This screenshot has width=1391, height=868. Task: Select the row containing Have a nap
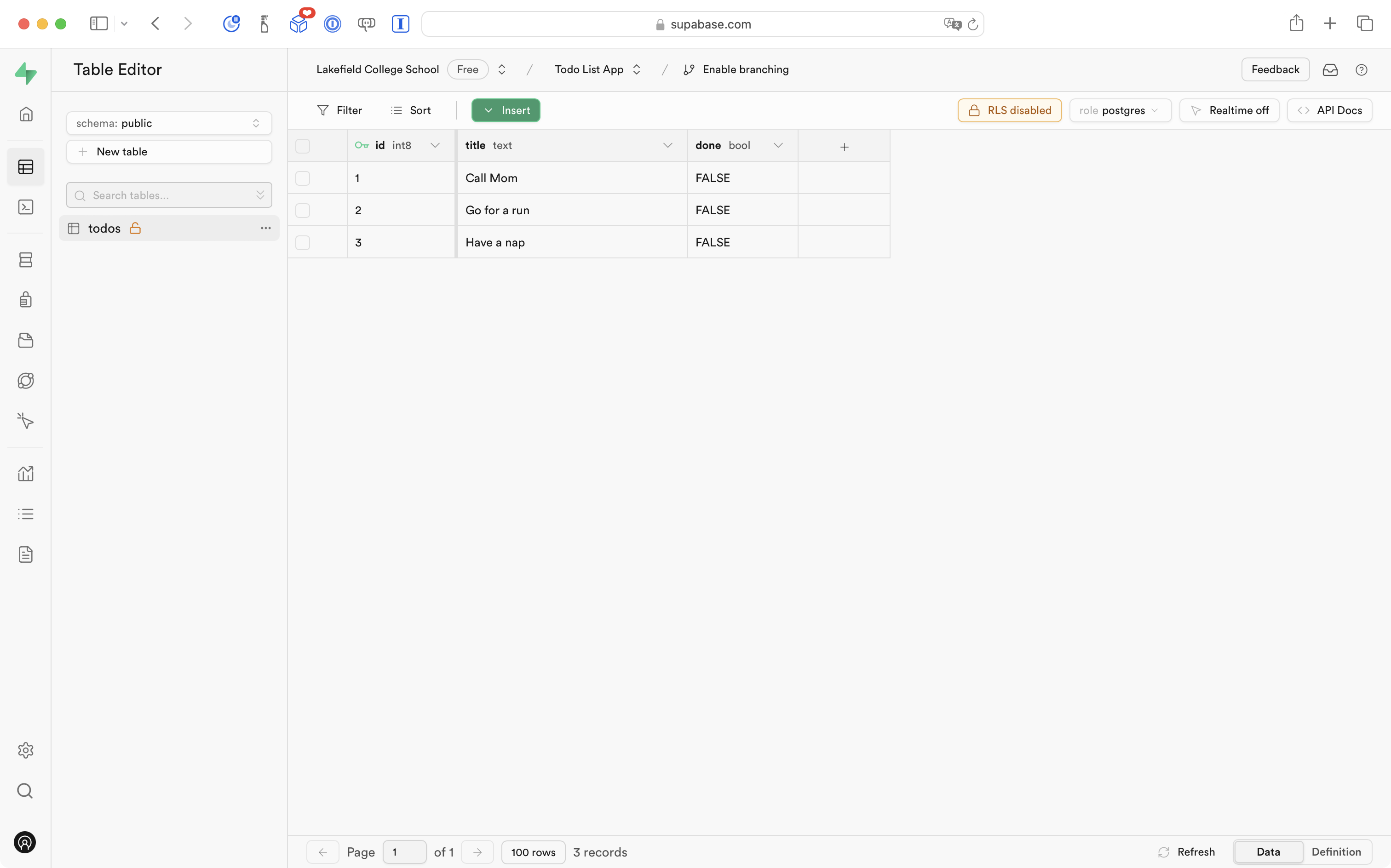303,242
